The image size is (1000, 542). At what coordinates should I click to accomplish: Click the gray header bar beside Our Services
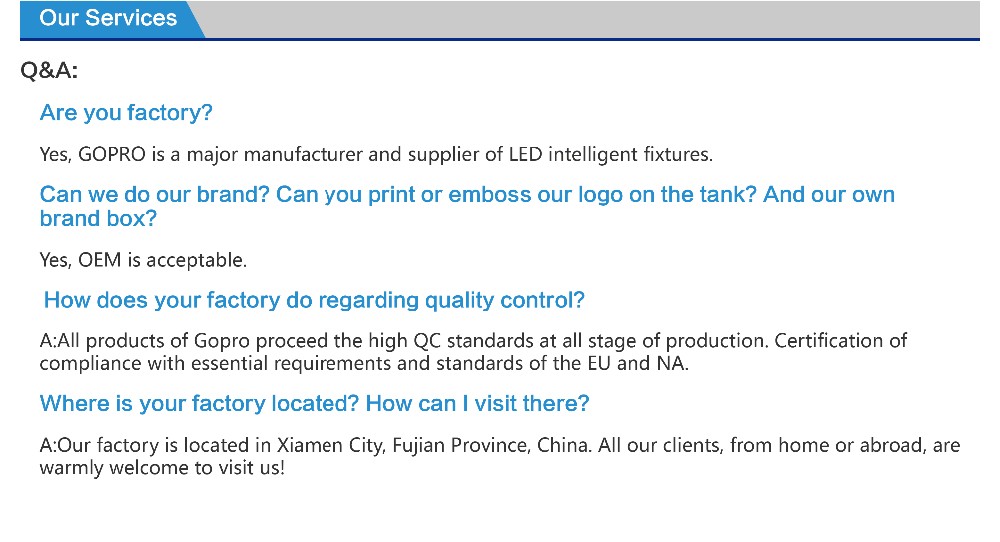pos(592,19)
